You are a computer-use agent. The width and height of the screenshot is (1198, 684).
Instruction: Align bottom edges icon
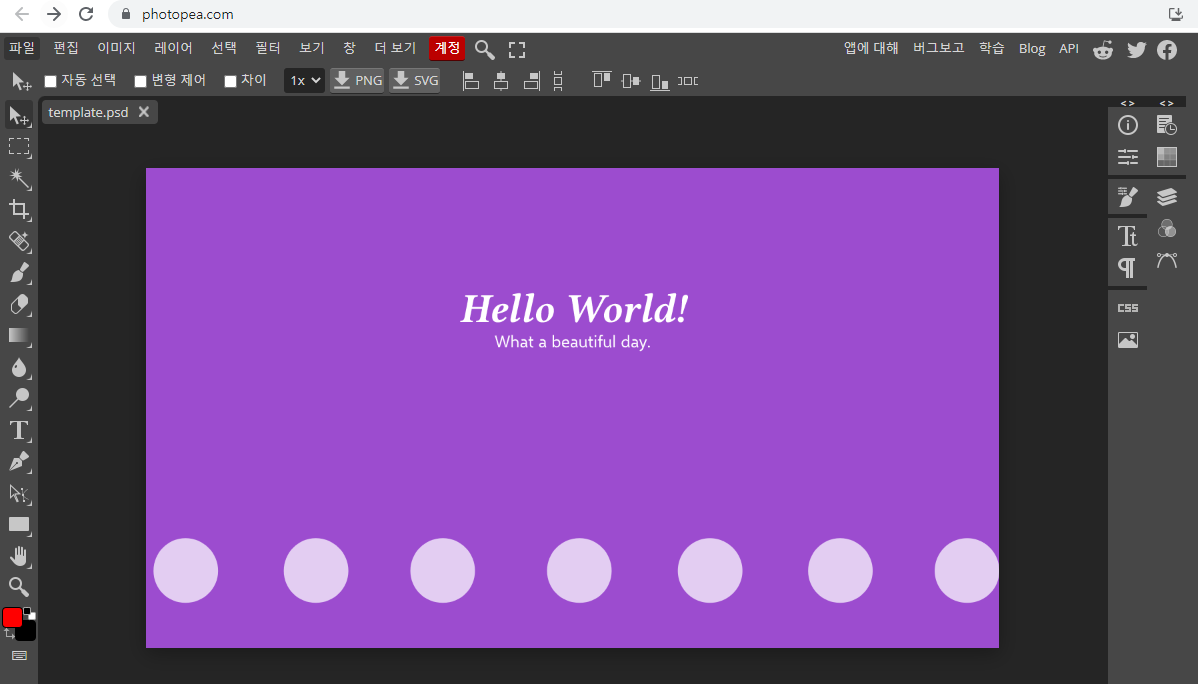pyautogui.click(x=660, y=81)
